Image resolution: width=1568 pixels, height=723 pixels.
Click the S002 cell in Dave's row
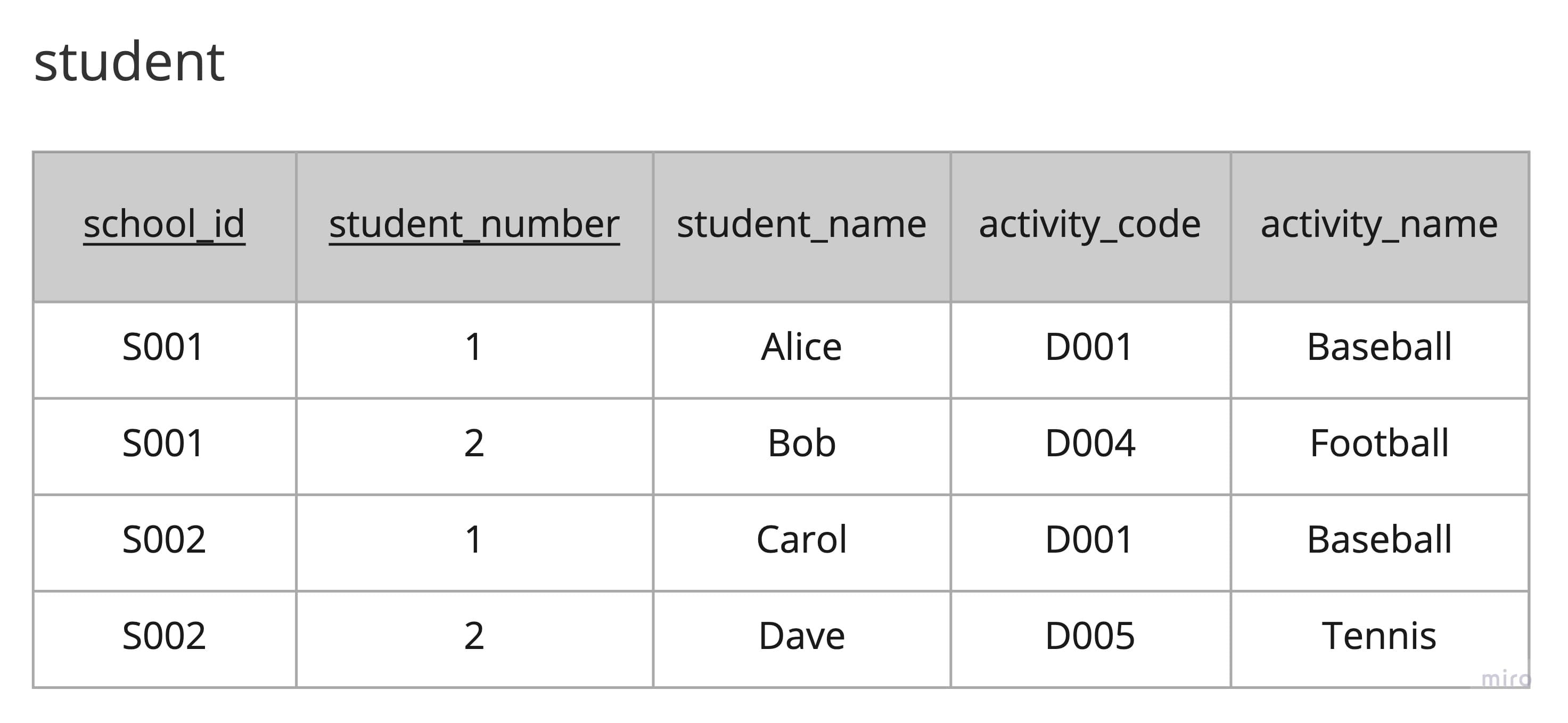coord(165,636)
